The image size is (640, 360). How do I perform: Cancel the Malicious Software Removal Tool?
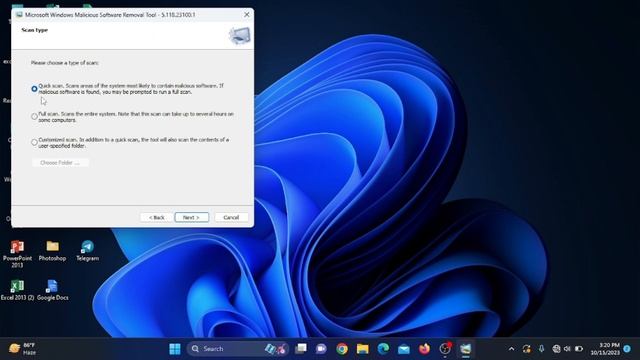[x=231, y=217]
